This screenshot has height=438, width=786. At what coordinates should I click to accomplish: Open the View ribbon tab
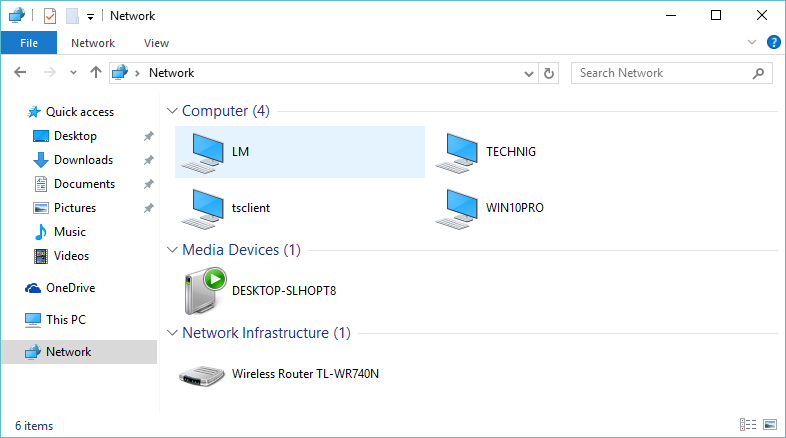click(x=156, y=43)
